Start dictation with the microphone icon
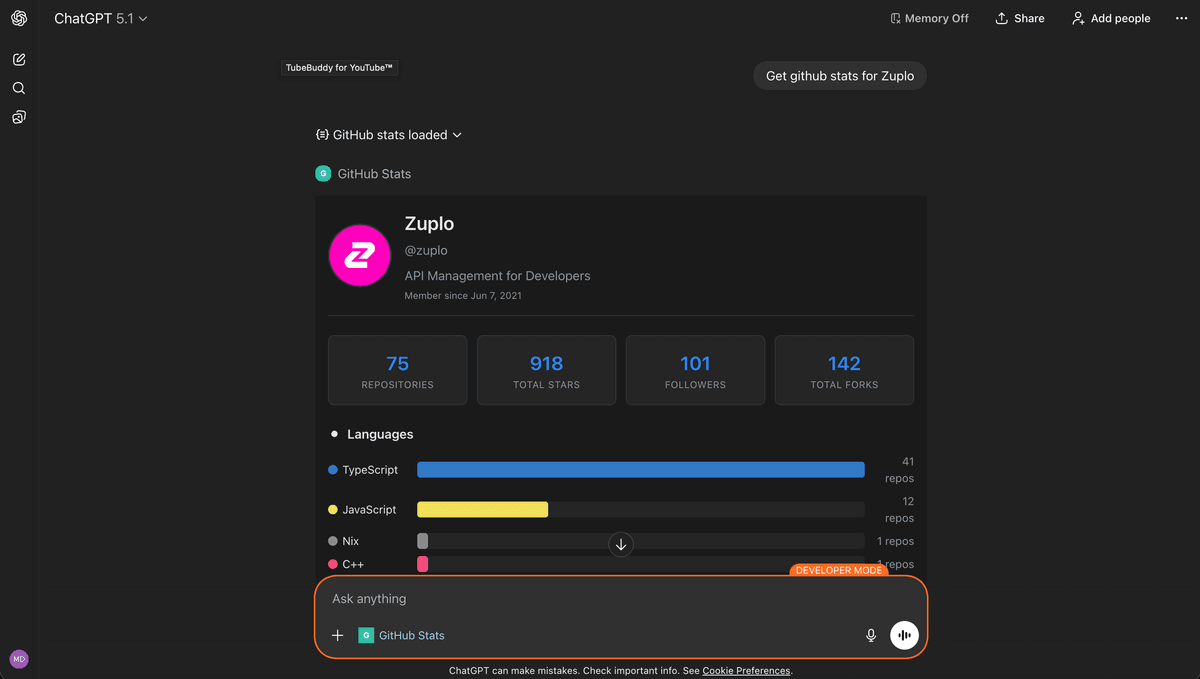 (870, 634)
